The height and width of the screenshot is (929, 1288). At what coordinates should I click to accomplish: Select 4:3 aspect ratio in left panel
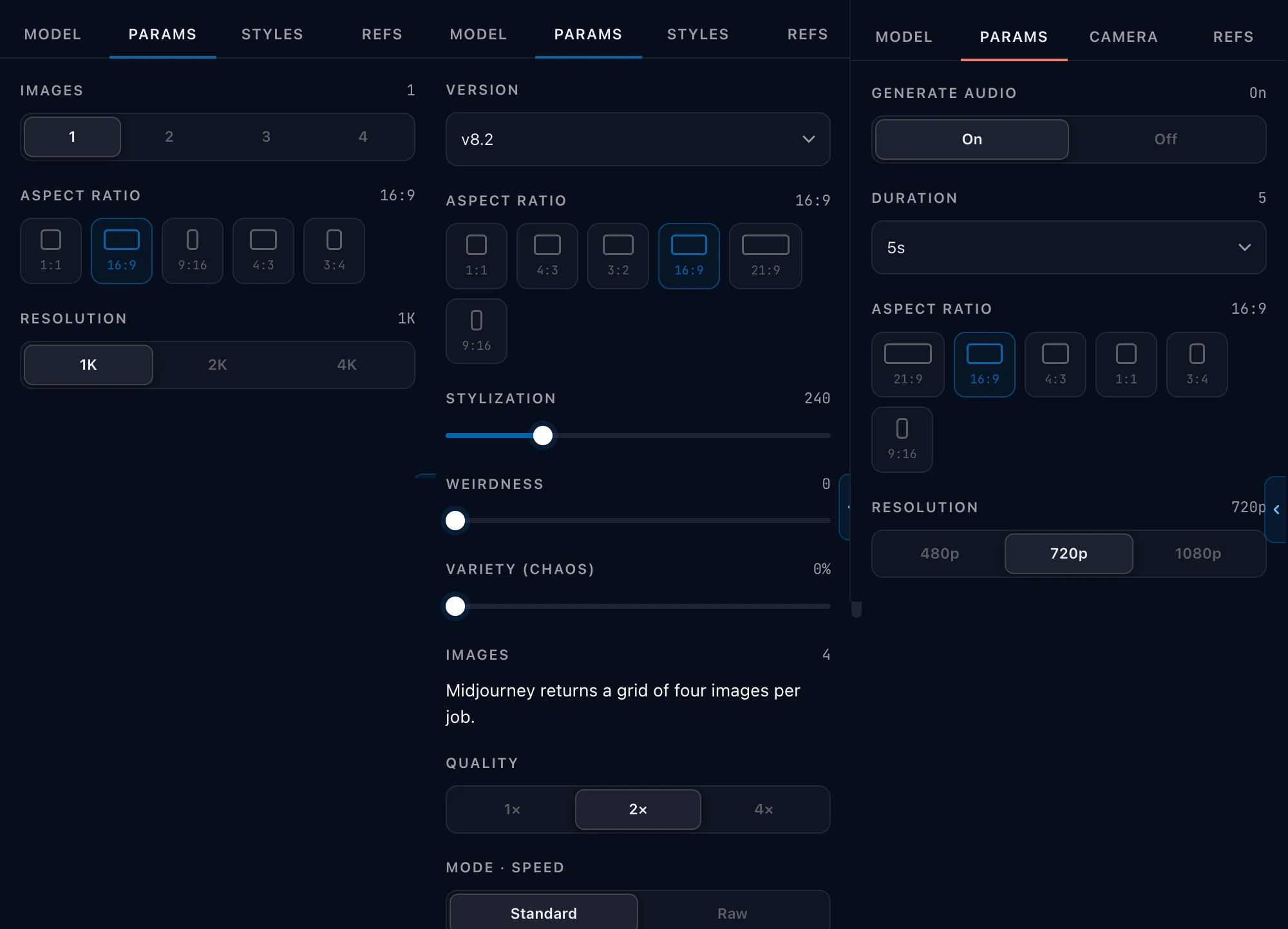(x=263, y=251)
